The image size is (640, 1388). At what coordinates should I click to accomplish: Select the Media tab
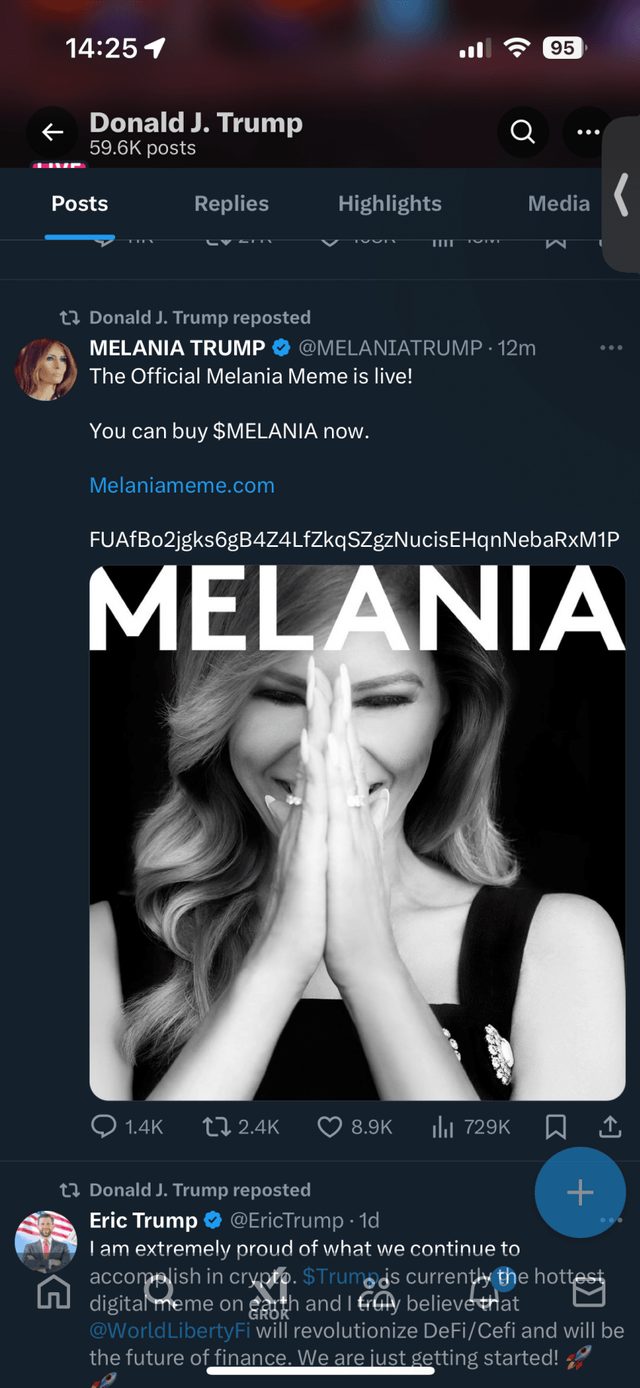point(558,203)
